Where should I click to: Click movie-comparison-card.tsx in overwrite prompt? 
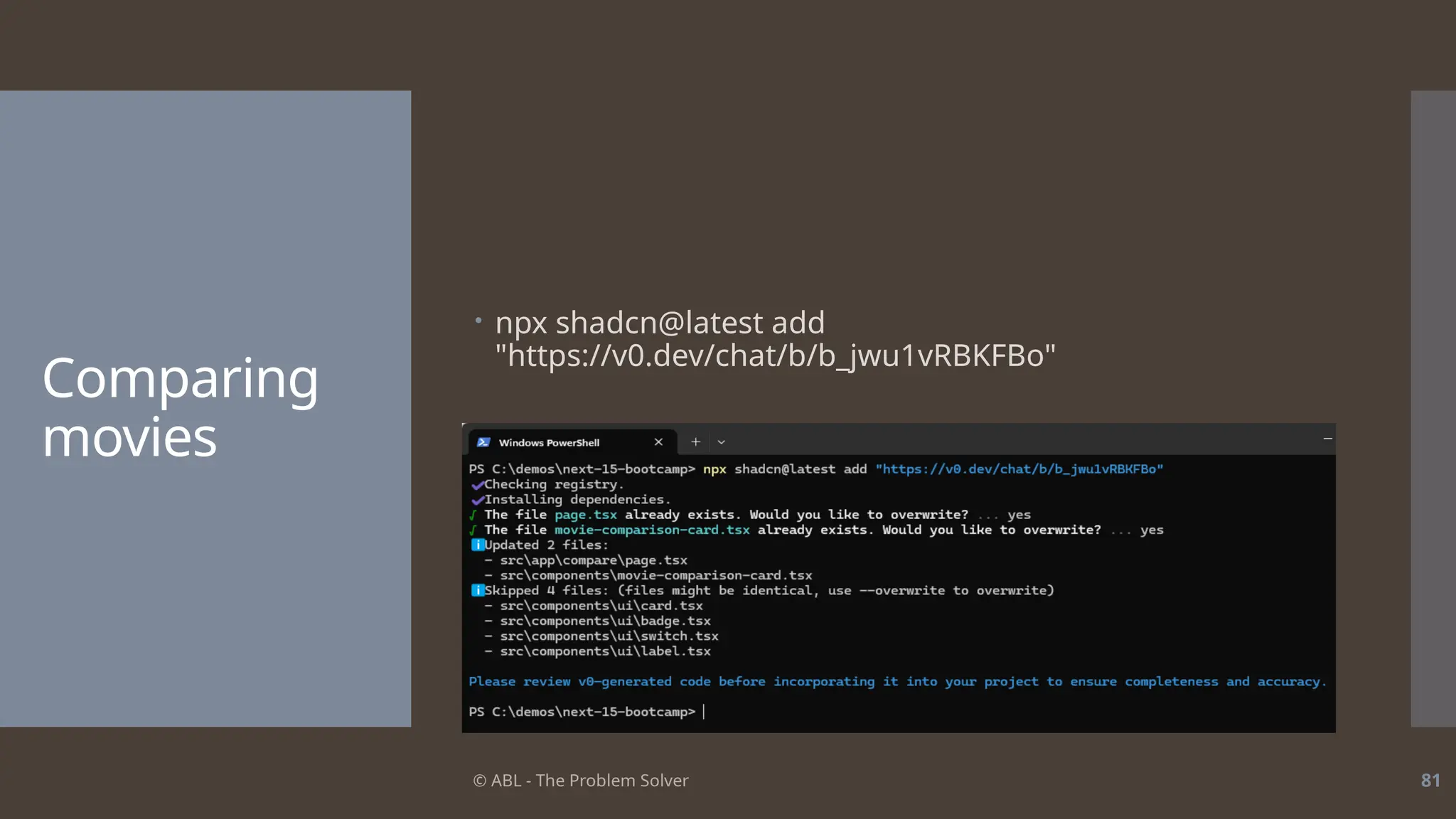click(x=652, y=530)
